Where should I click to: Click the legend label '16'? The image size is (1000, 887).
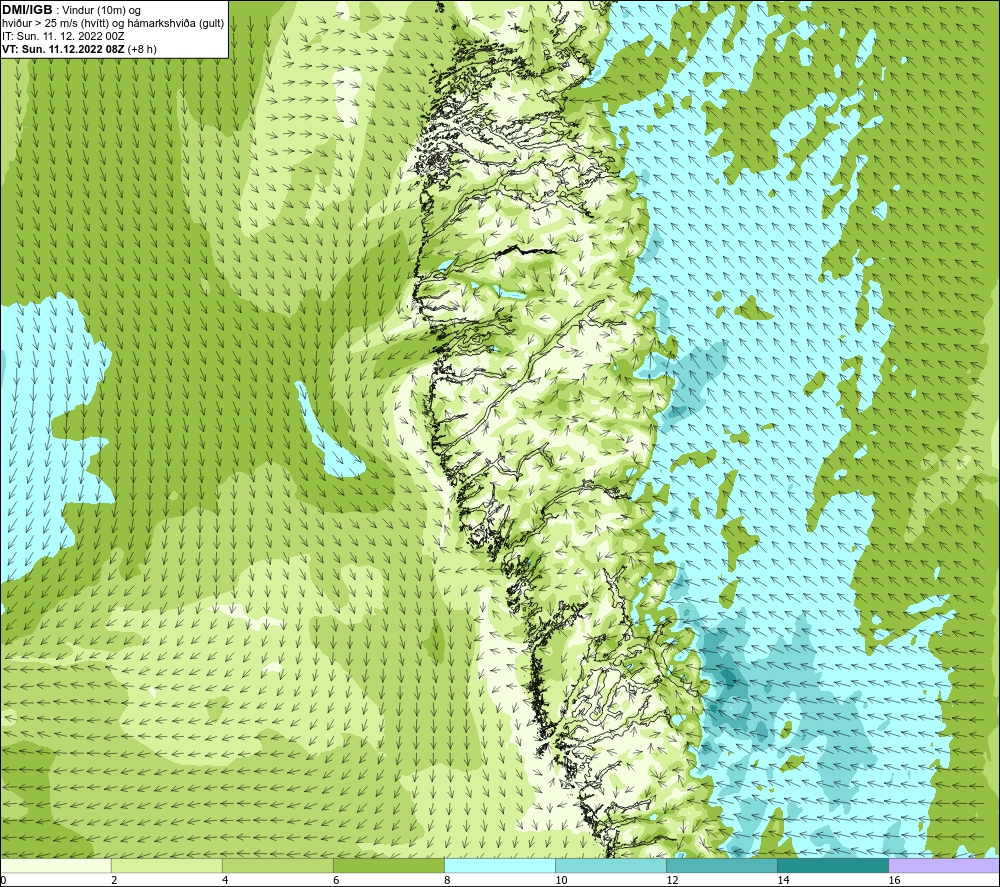point(894,881)
